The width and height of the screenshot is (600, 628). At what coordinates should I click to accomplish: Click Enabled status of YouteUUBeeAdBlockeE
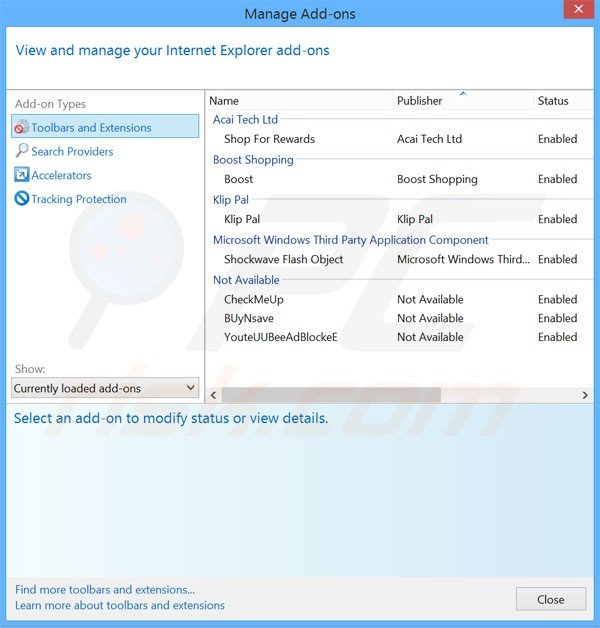(558, 337)
